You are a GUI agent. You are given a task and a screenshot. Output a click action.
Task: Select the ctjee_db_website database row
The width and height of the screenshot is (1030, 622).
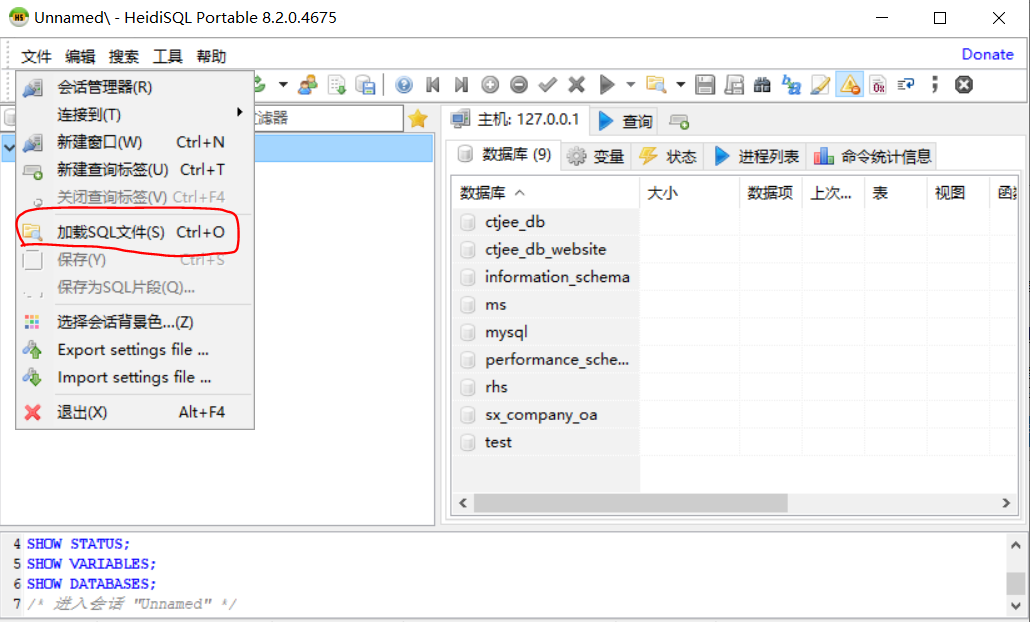545,250
